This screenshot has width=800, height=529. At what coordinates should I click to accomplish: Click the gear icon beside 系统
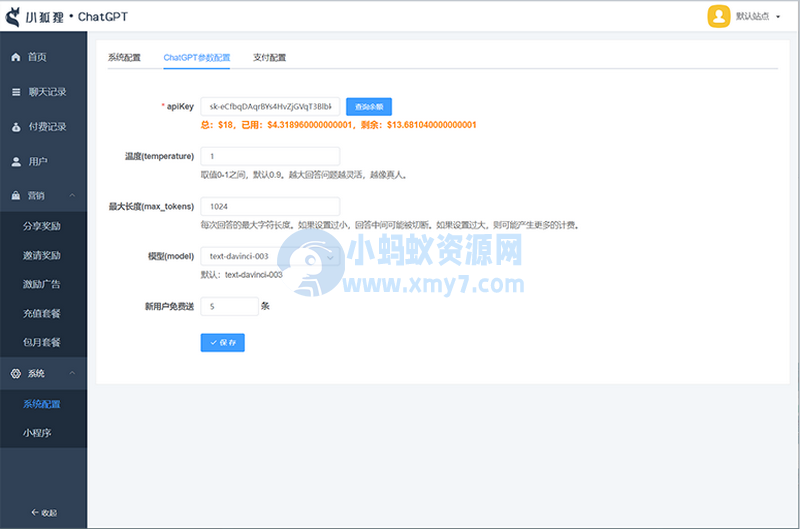pyautogui.click(x=16, y=373)
